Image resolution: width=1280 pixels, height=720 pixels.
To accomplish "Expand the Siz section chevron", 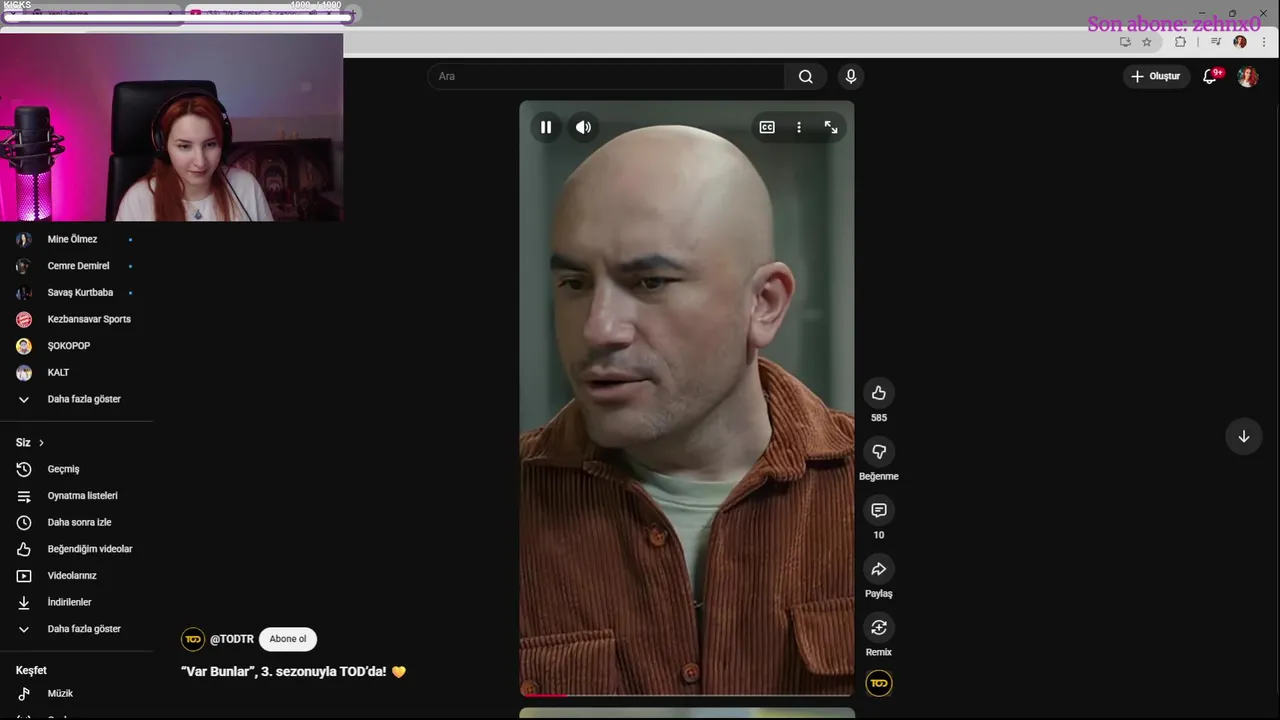I will [x=41, y=443].
